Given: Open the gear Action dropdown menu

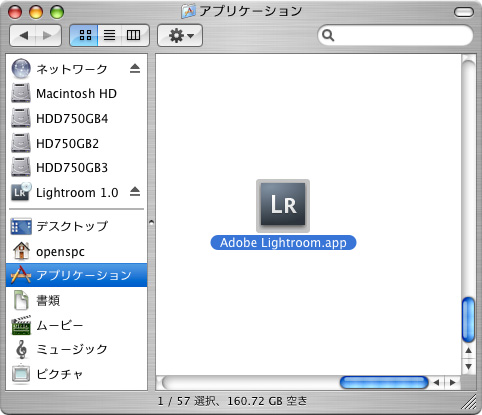Looking at the screenshot, I should coord(180,35).
